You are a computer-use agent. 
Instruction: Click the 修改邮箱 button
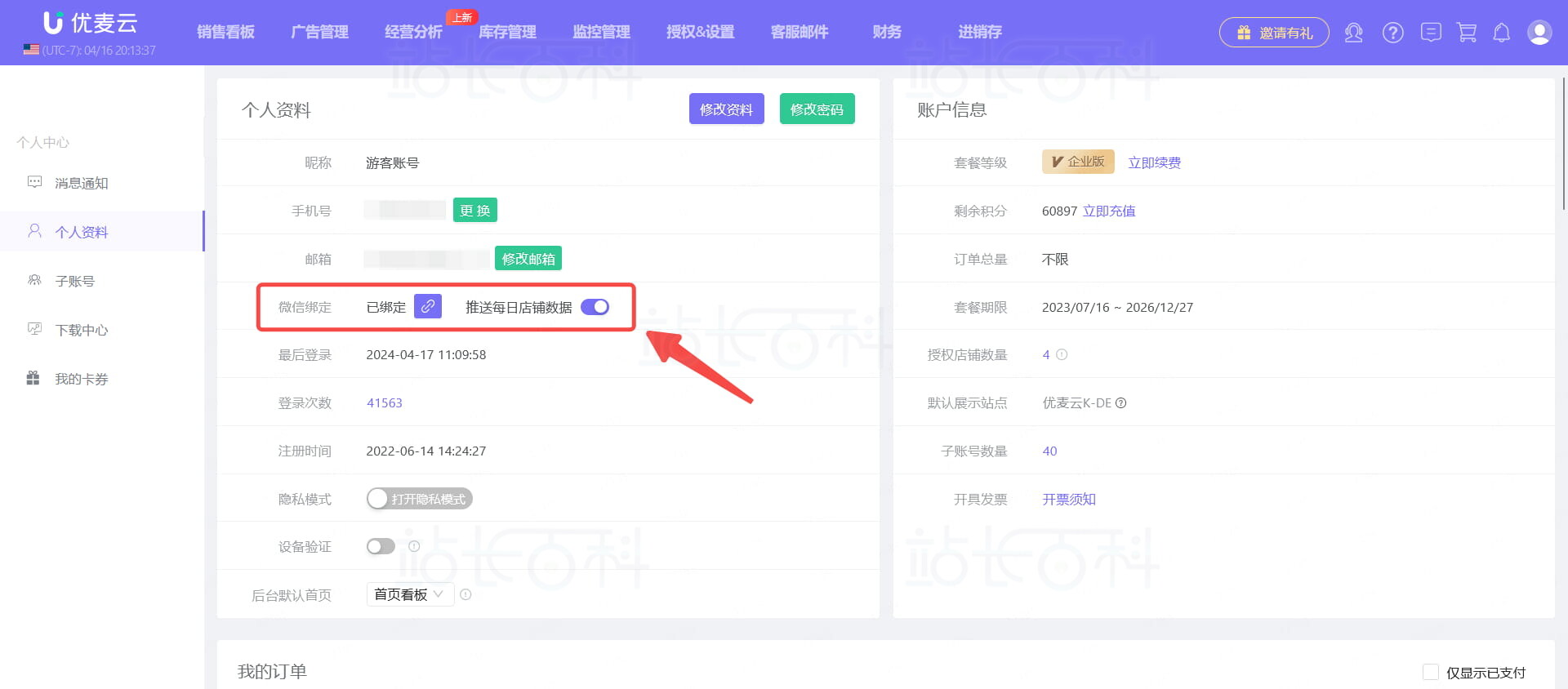point(528,258)
